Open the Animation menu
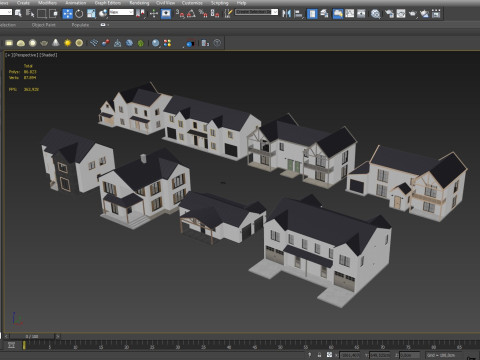 click(x=76, y=3)
